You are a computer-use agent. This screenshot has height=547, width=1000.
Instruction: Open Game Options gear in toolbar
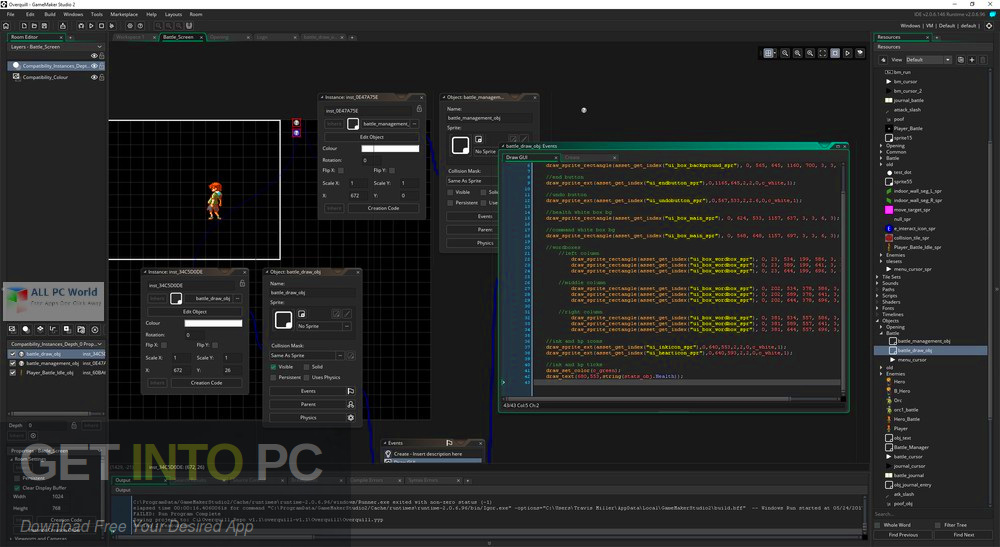pyautogui.click(x=129, y=26)
